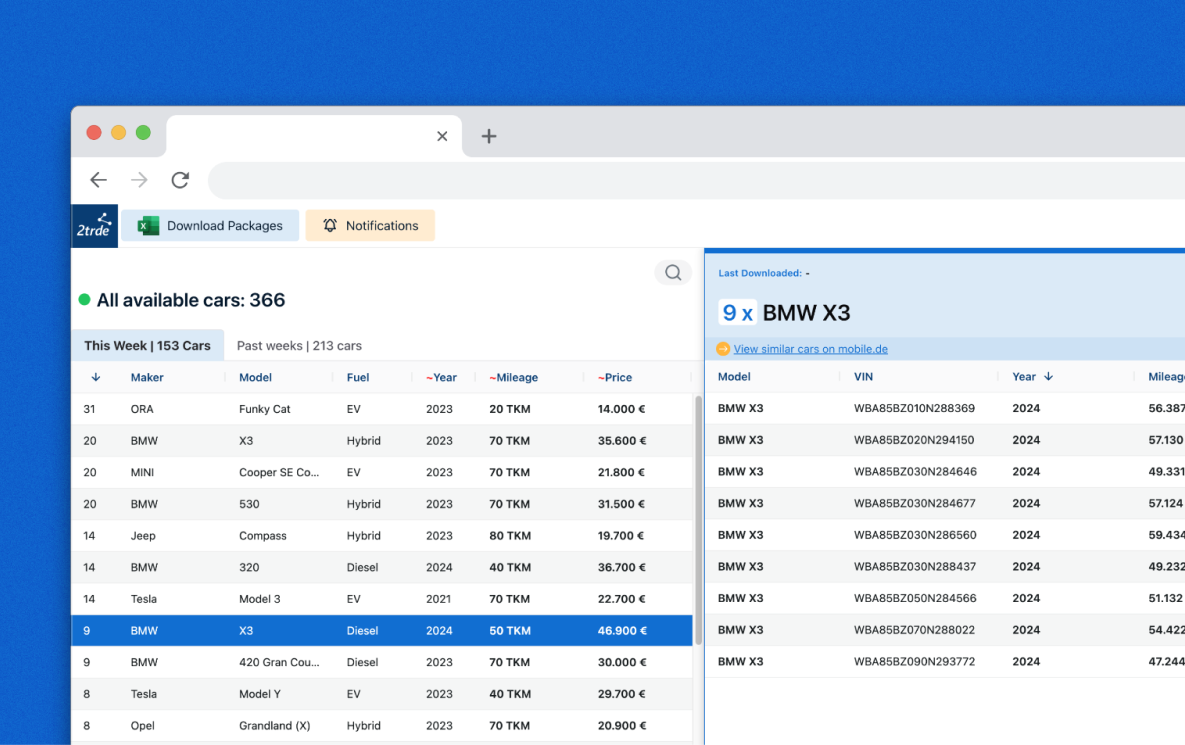Reload the page with refresh icon

click(x=180, y=180)
